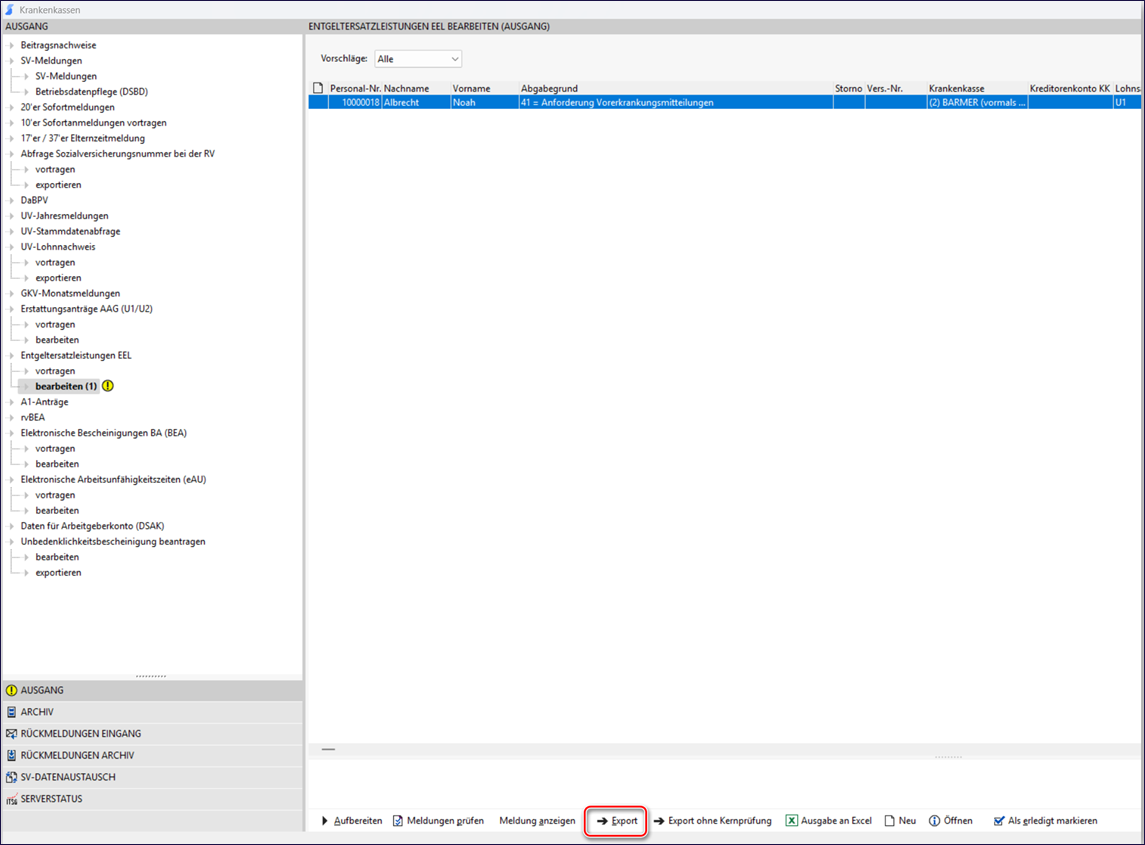Click the Meldungen prüfen document icon
Image resolution: width=1145 pixels, height=845 pixels.
pos(397,821)
